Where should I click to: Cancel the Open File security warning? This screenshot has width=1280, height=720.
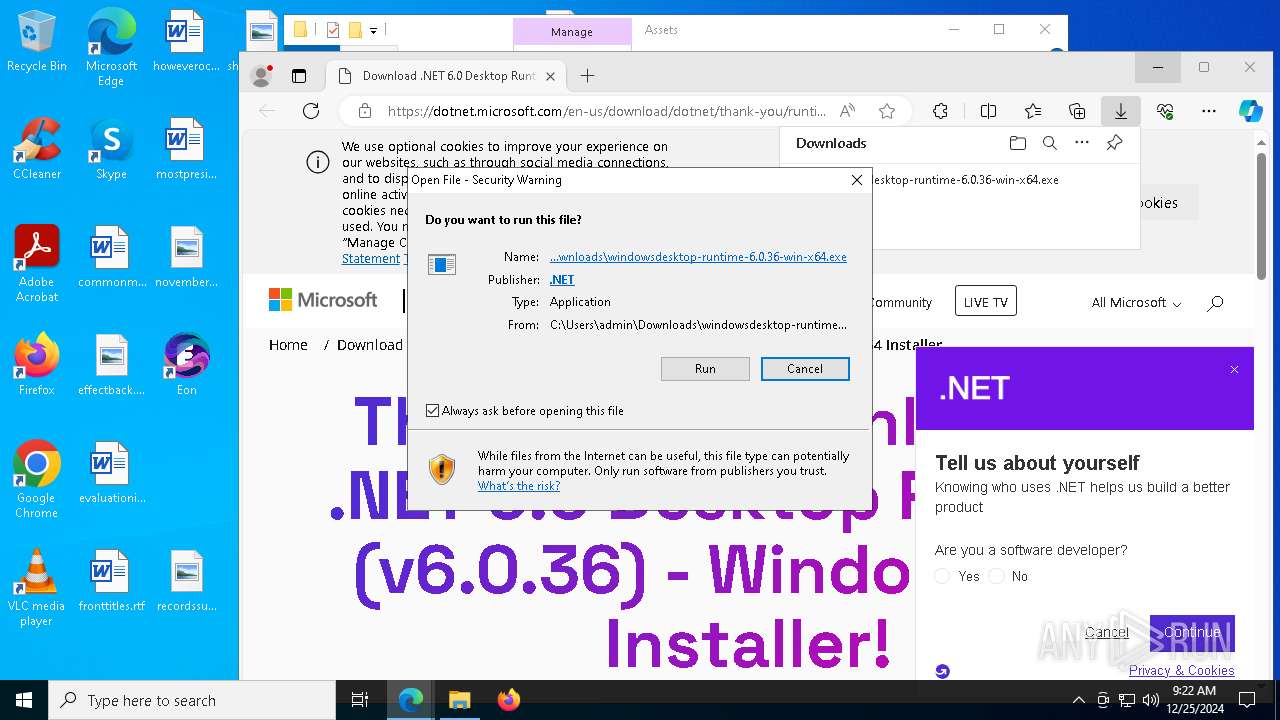coord(805,369)
